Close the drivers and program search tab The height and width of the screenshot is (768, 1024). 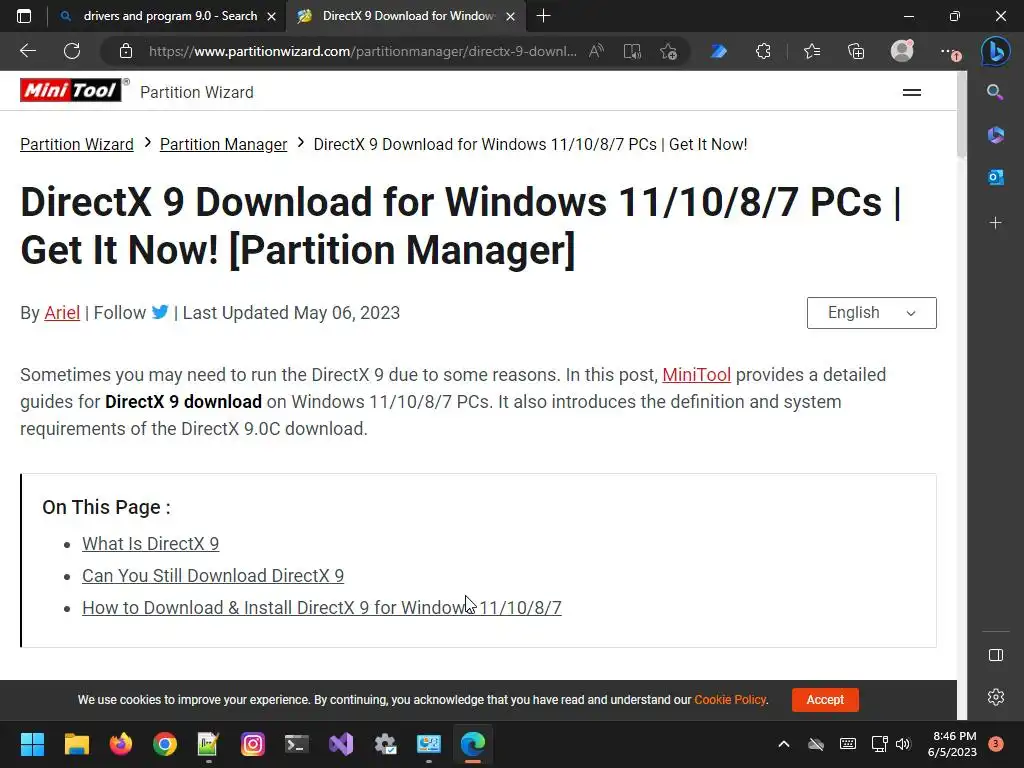tap(272, 16)
